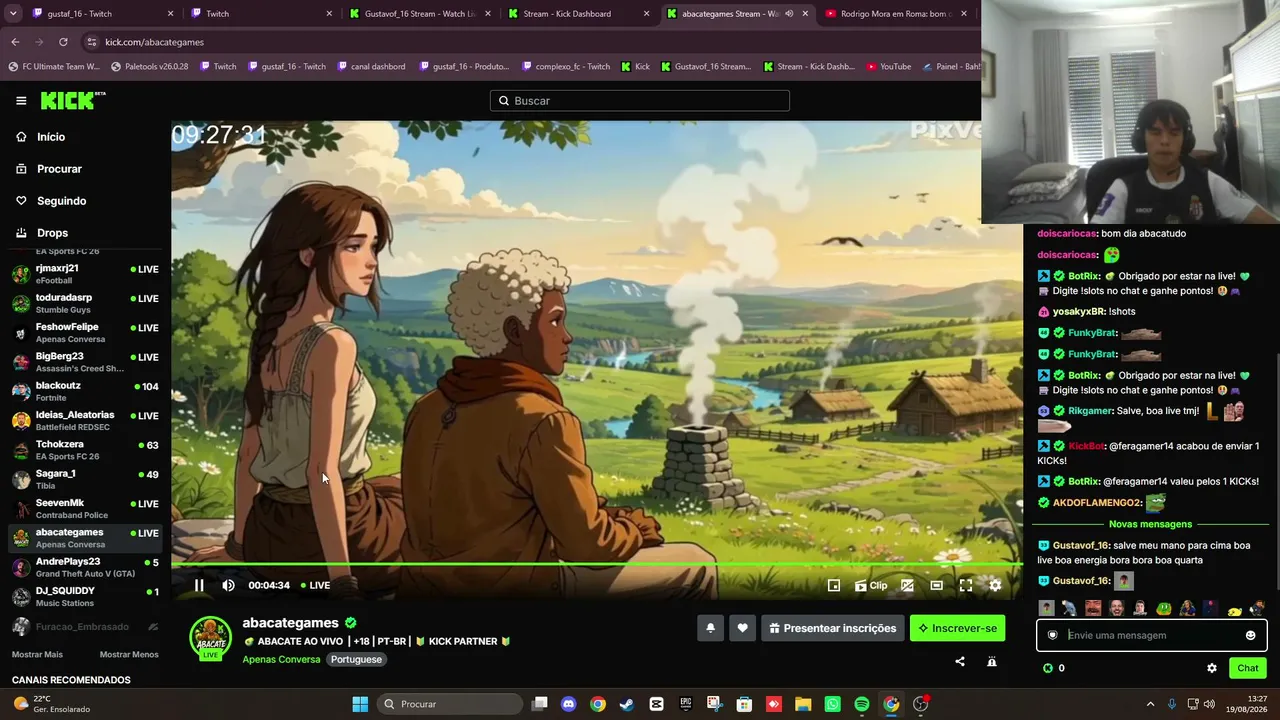
Task: Mute the stream volume
Action: (x=228, y=586)
